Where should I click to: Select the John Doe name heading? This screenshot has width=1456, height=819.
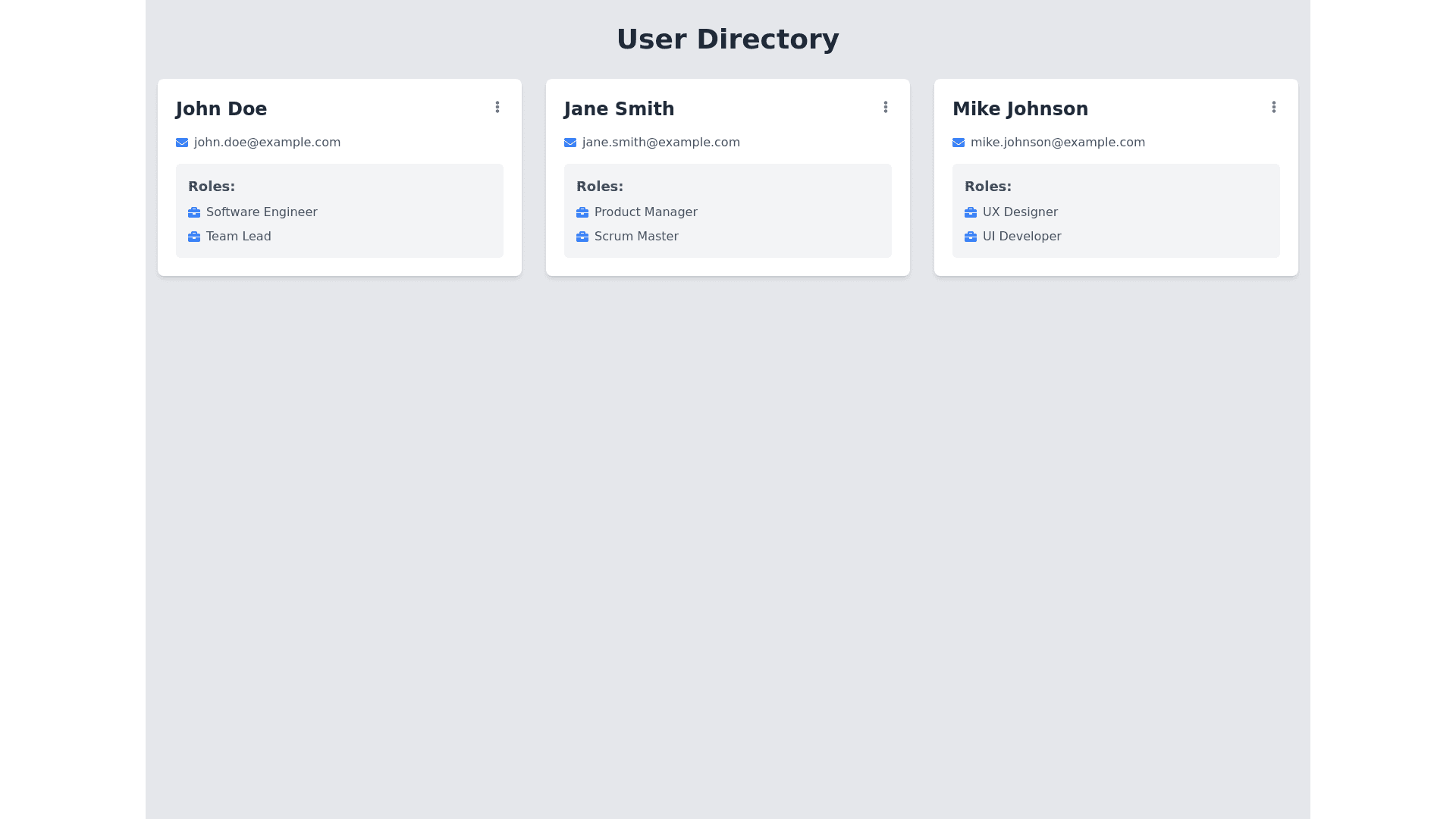click(x=221, y=109)
